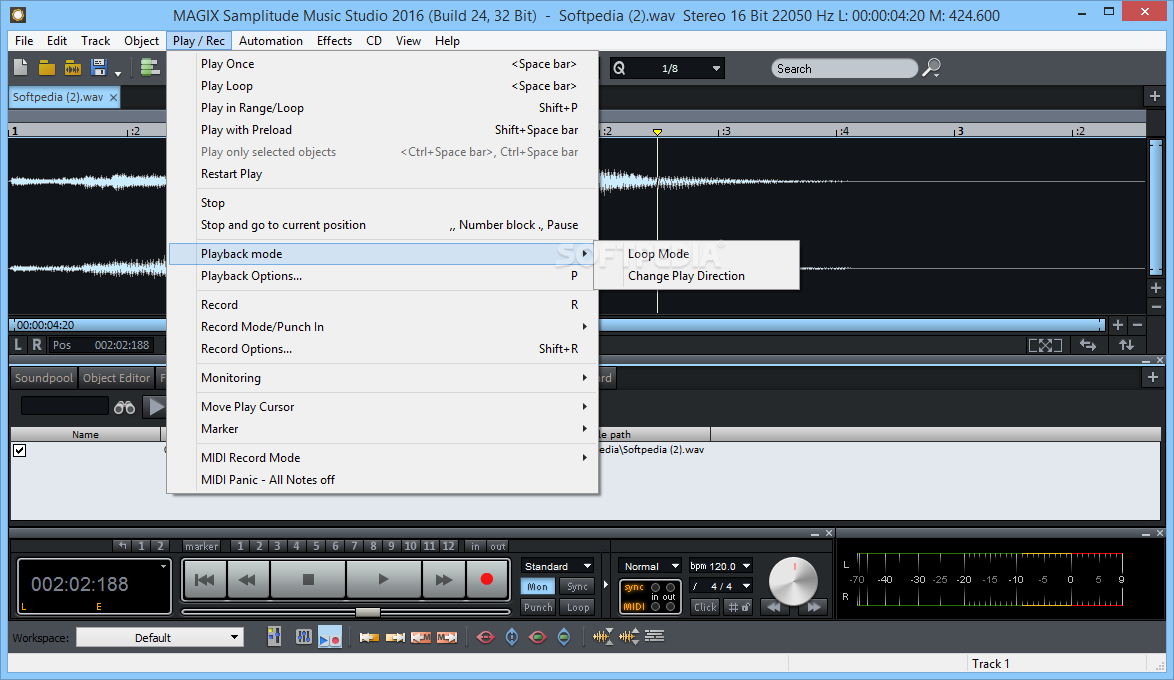This screenshot has height=680, width=1174.
Task: Toggle the Punch button in transport
Action: click(538, 607)
